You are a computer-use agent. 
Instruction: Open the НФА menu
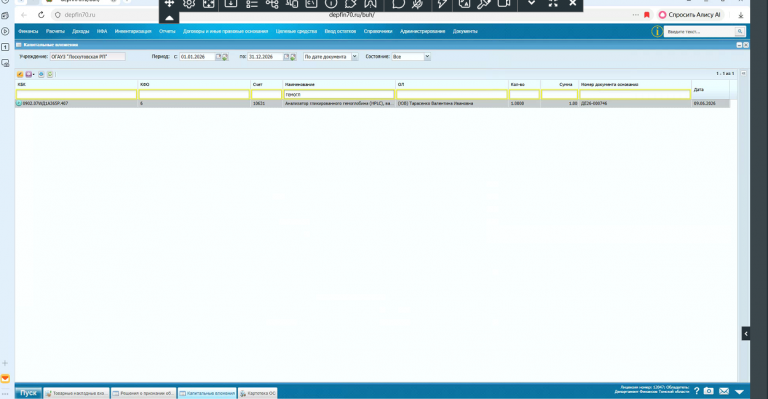[102, 31]
